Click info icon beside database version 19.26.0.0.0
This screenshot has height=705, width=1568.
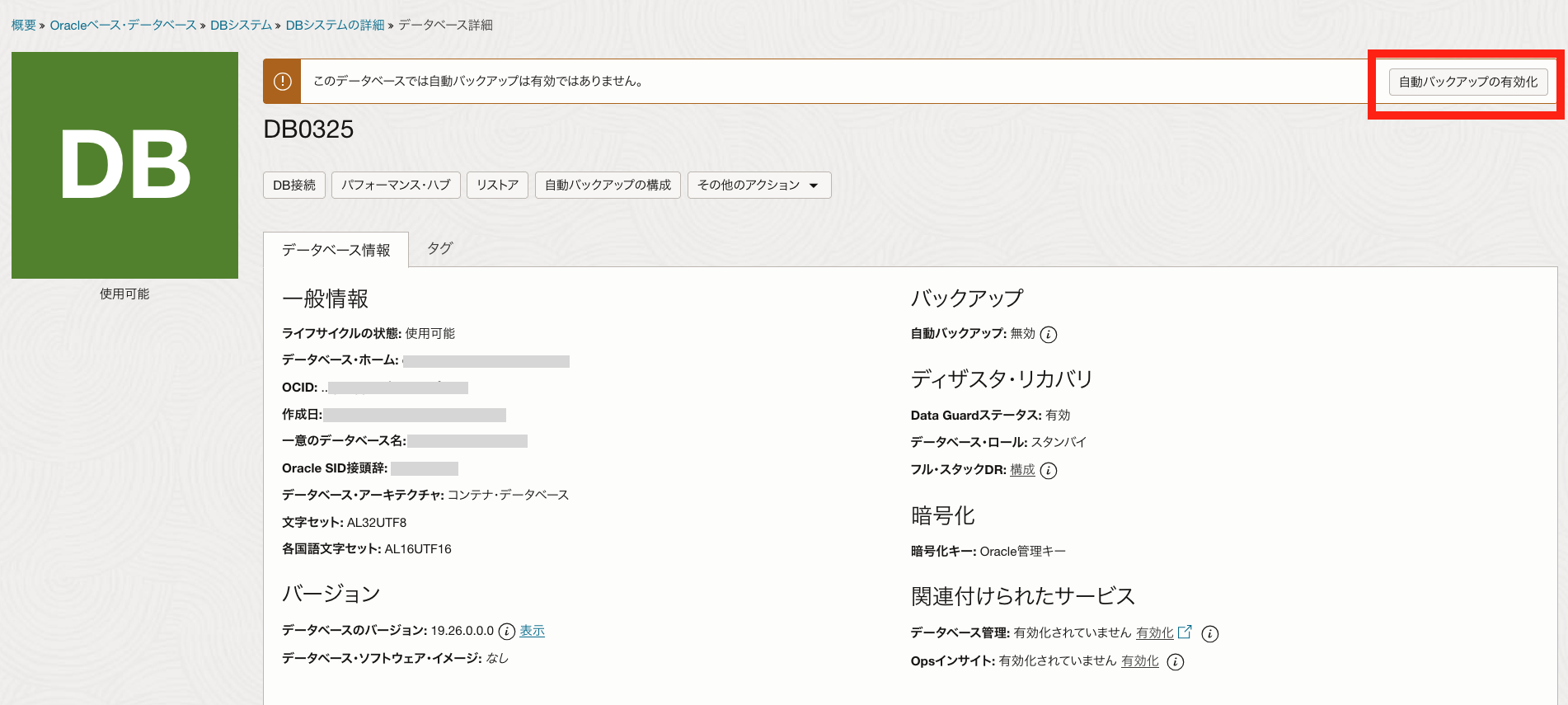point(507,632)
